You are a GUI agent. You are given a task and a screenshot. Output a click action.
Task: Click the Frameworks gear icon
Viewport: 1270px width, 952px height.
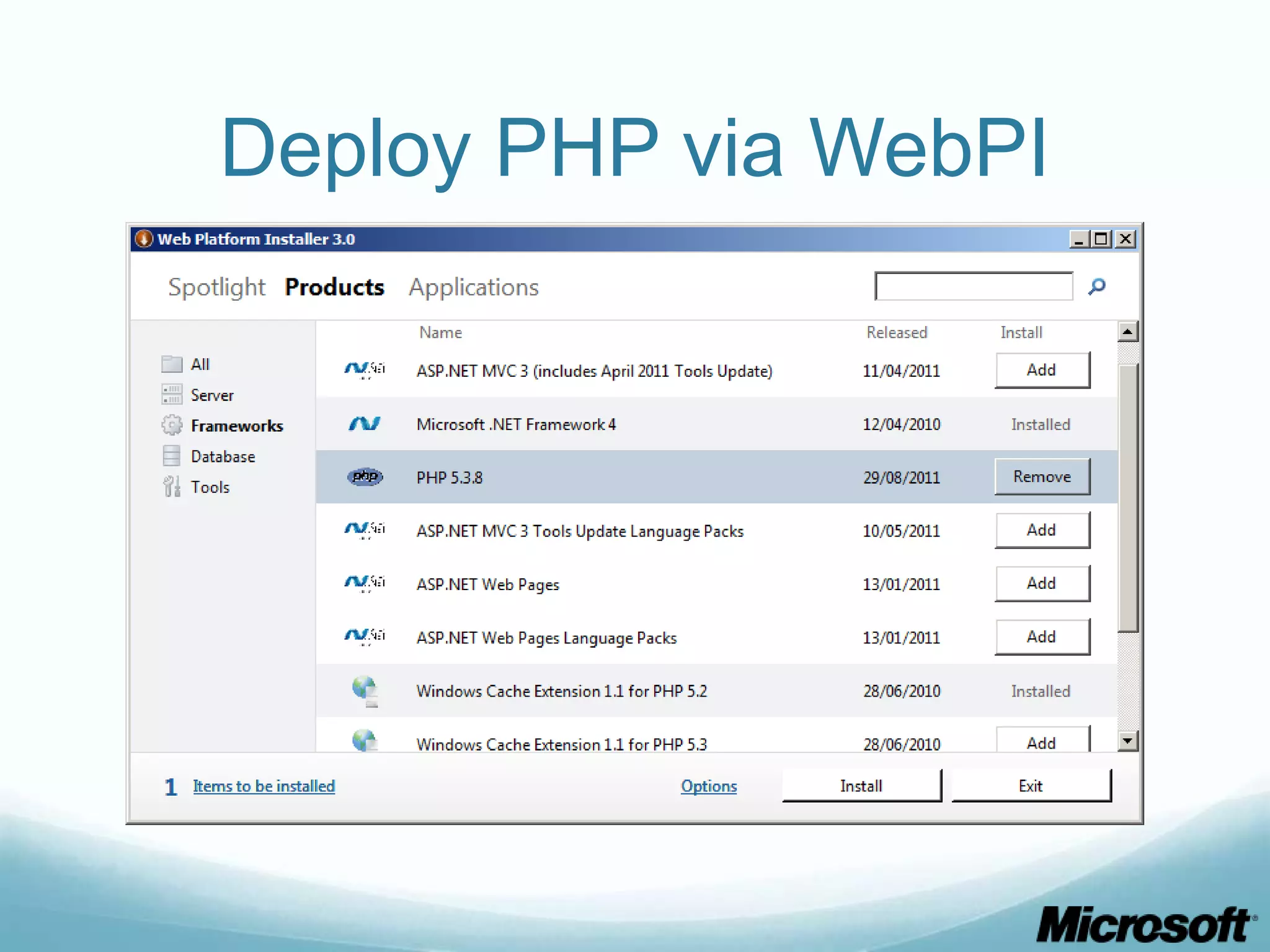tap(172, 425)
